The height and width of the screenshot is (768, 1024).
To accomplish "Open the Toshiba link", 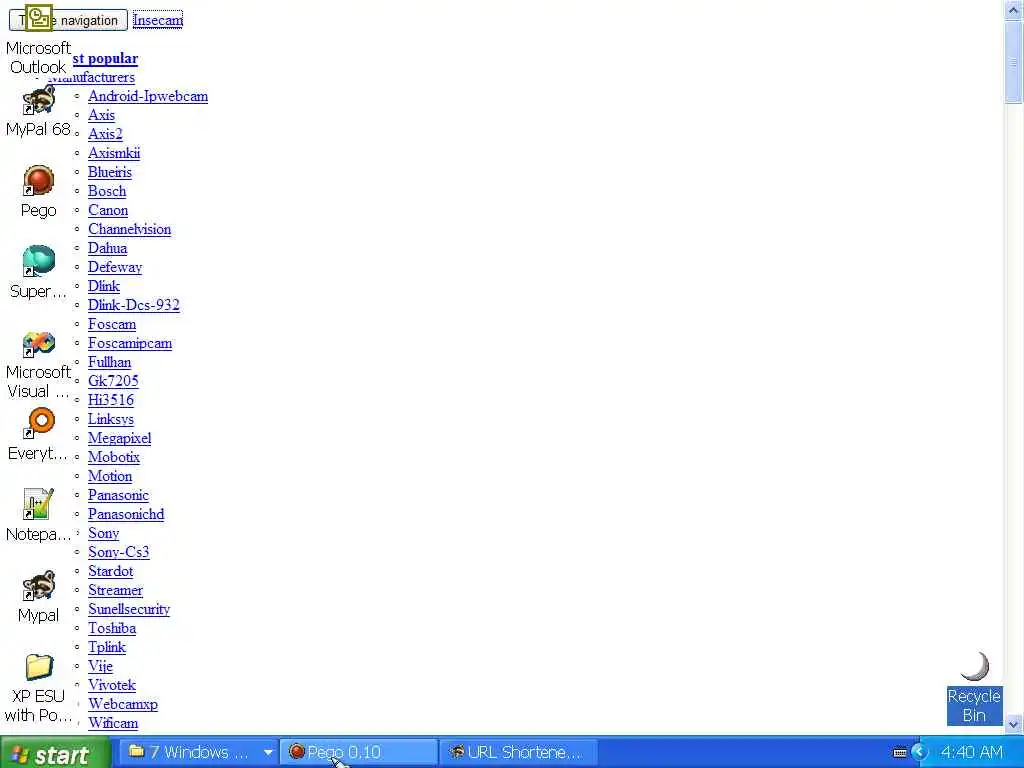I will [112, 628].
